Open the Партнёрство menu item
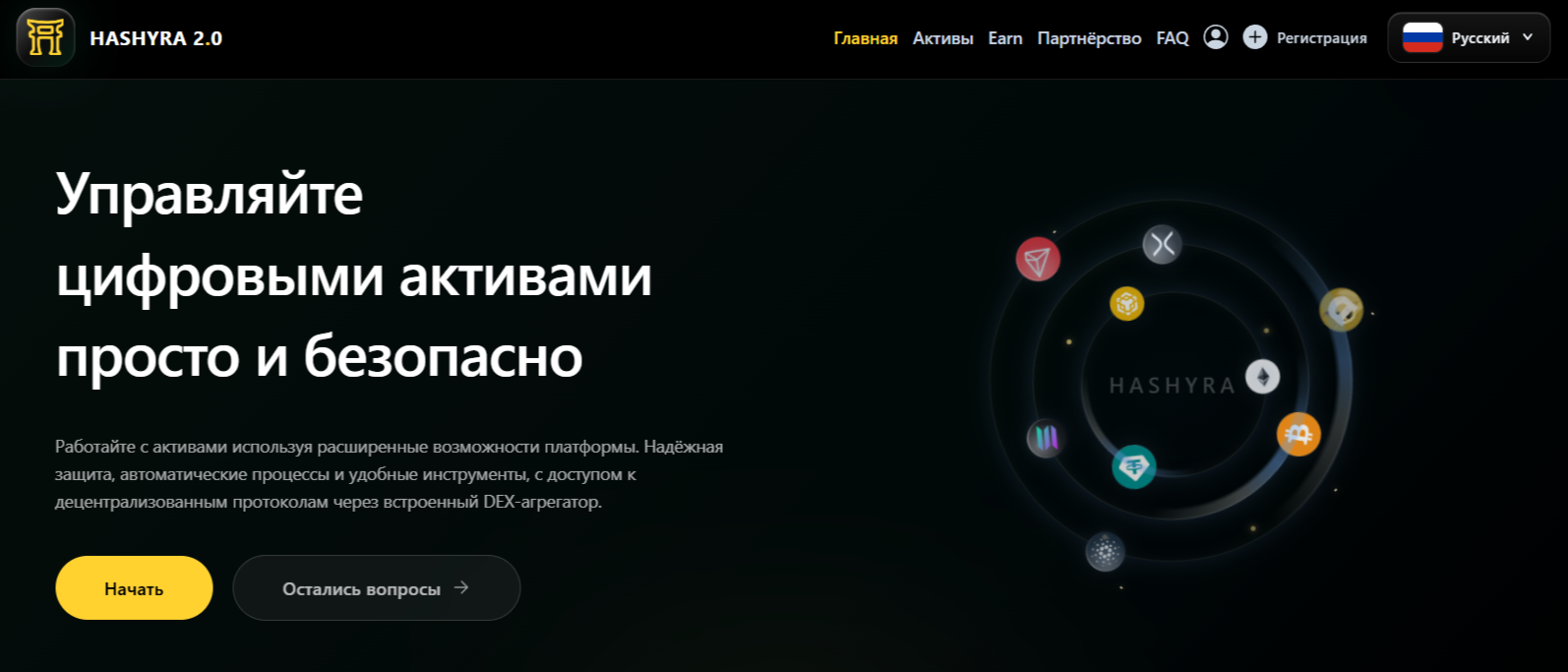This screenshot has width=1568, height=672. (x=1089, y=38)
